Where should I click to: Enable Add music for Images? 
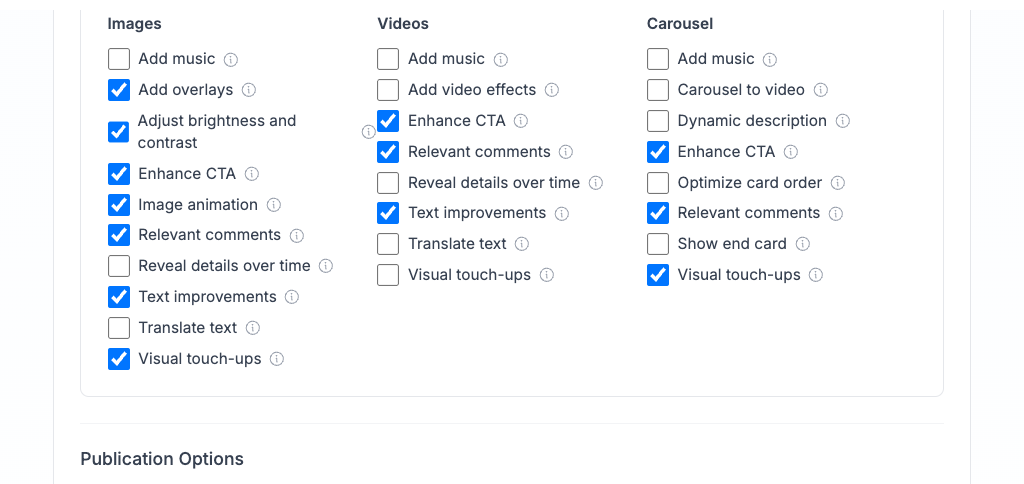119,59
